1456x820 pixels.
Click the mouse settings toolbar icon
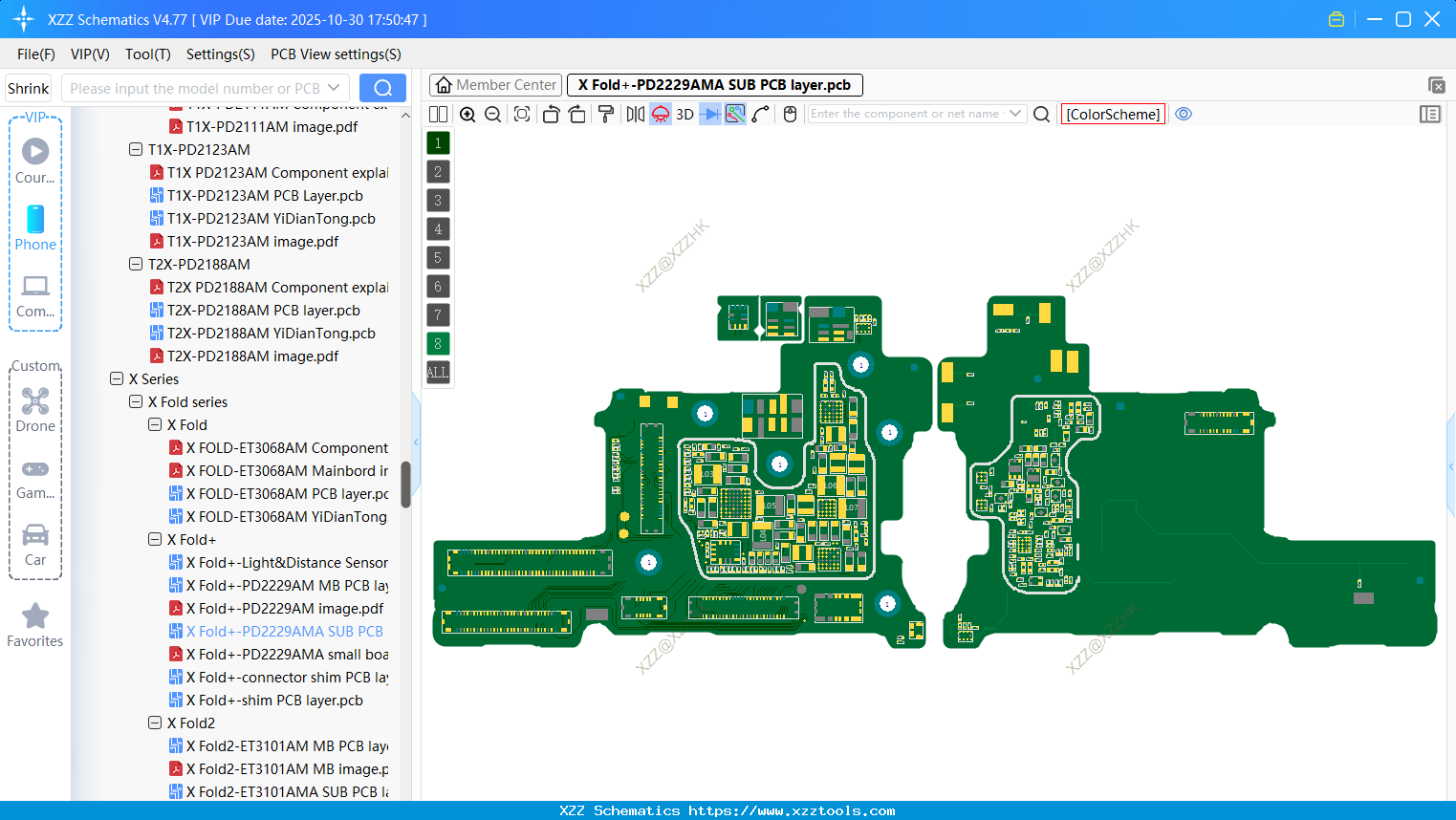click(x=791, y=114)
